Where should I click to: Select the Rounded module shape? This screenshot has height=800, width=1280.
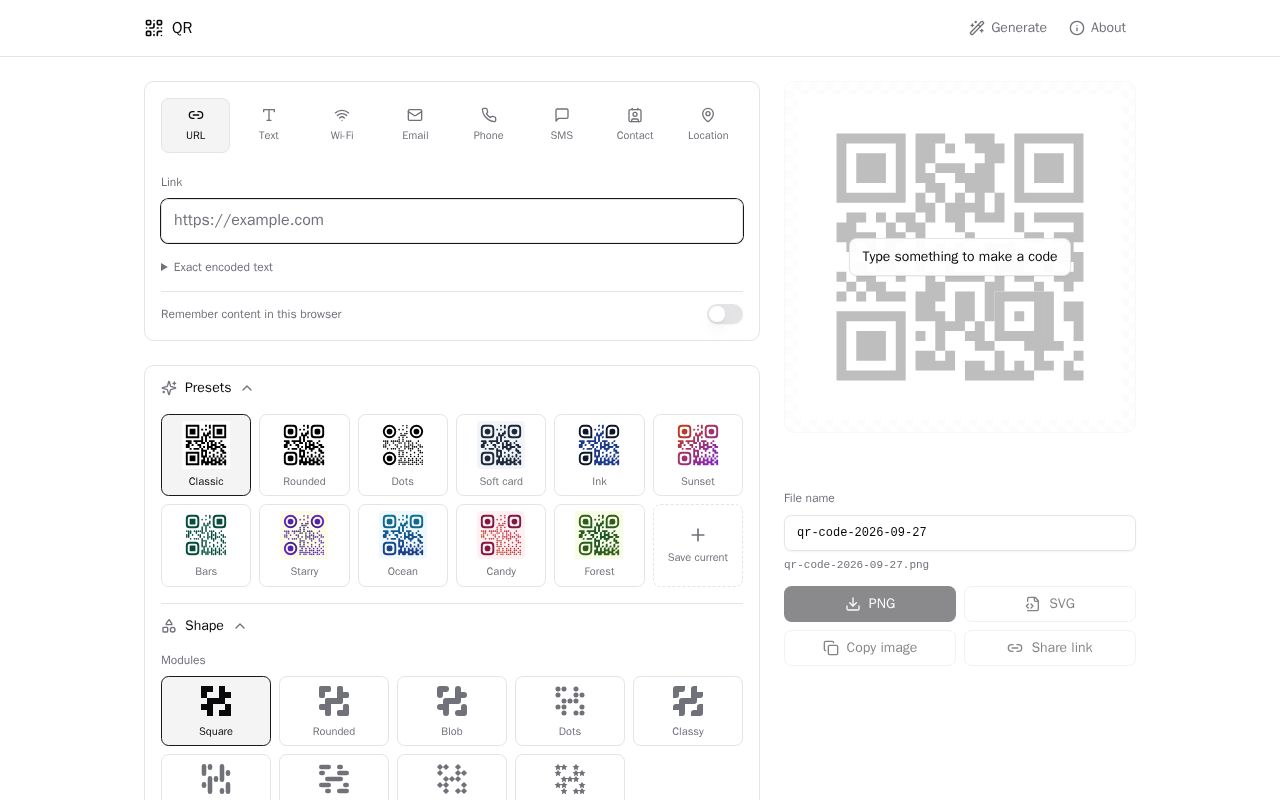[334, 711]
